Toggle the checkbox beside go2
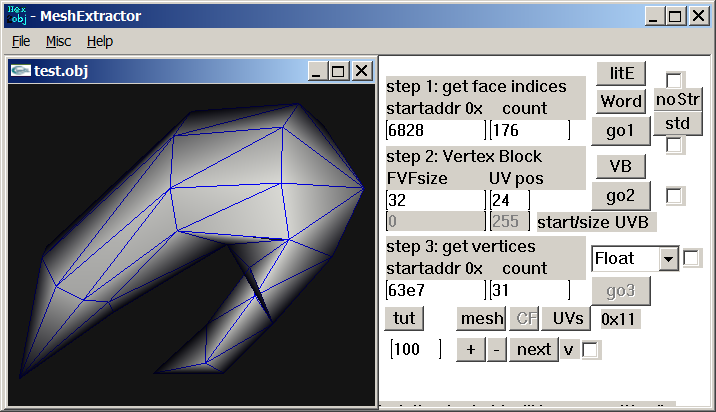The image size is (716, 412). [675, 196]
